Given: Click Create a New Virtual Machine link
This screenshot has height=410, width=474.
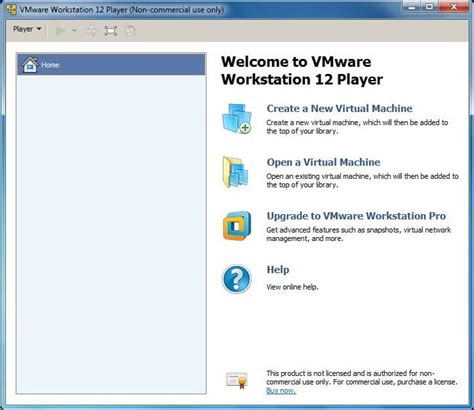Looking at the screenshot, I should [339, 108].
